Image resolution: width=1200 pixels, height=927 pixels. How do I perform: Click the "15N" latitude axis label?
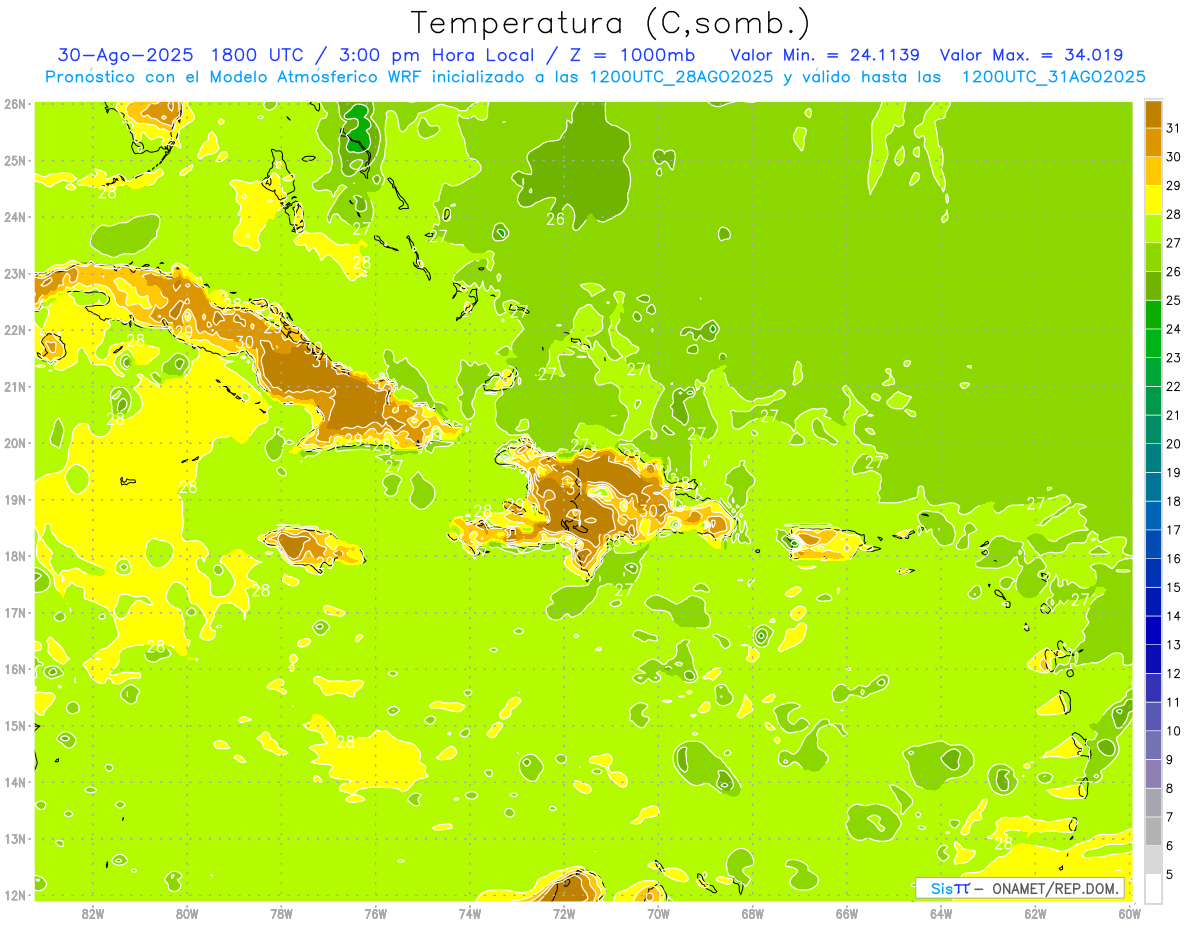click(x=15, y=725)
